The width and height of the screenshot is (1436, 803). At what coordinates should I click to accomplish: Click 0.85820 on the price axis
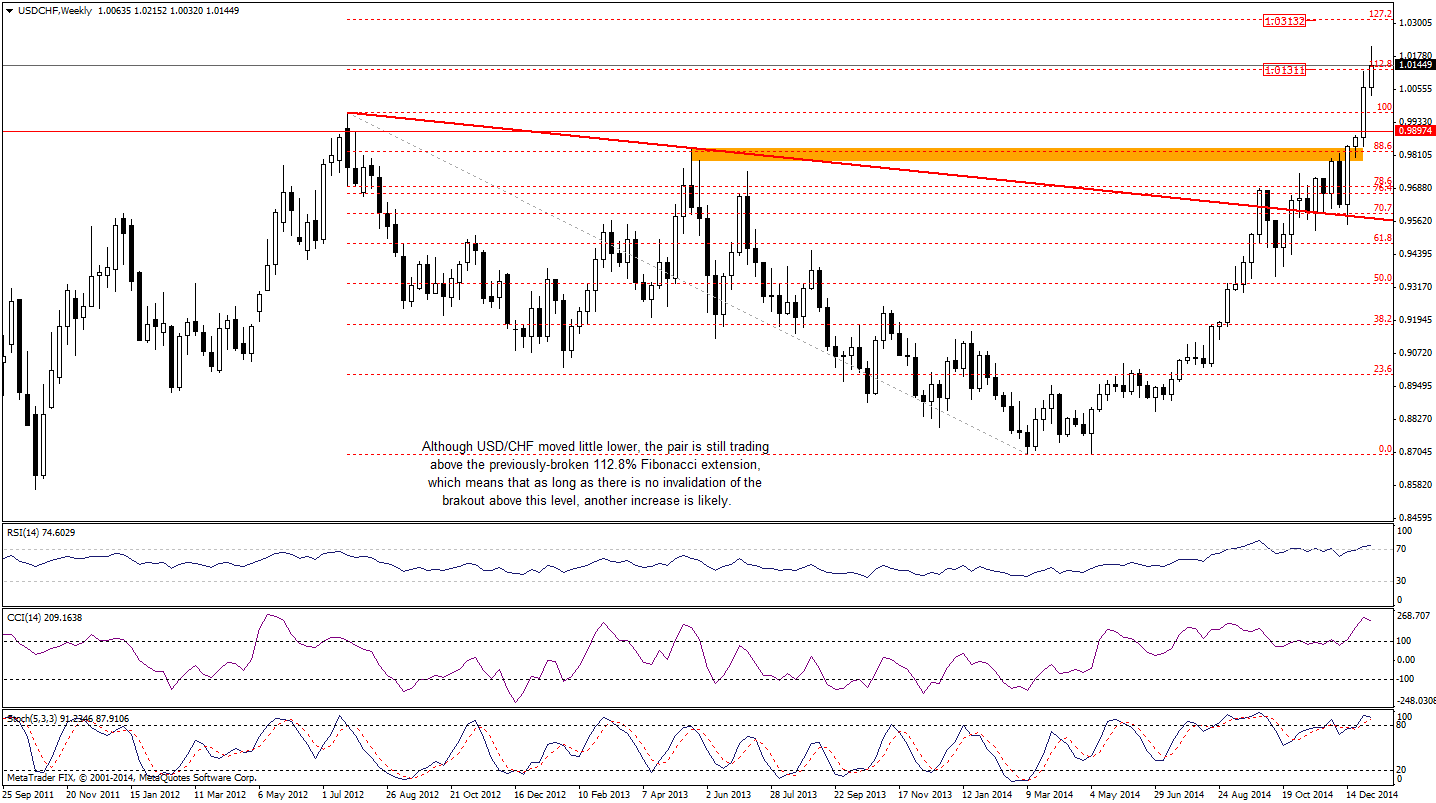pos(1417,484)
